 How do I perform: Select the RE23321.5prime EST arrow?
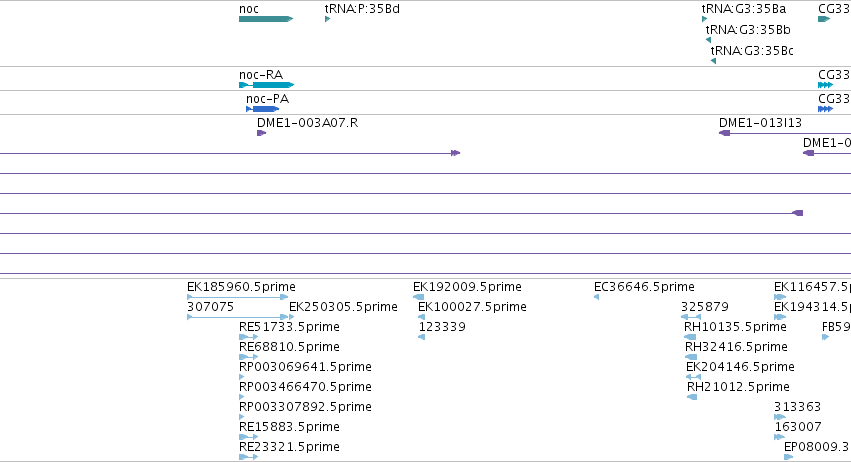tap(249, 457)
